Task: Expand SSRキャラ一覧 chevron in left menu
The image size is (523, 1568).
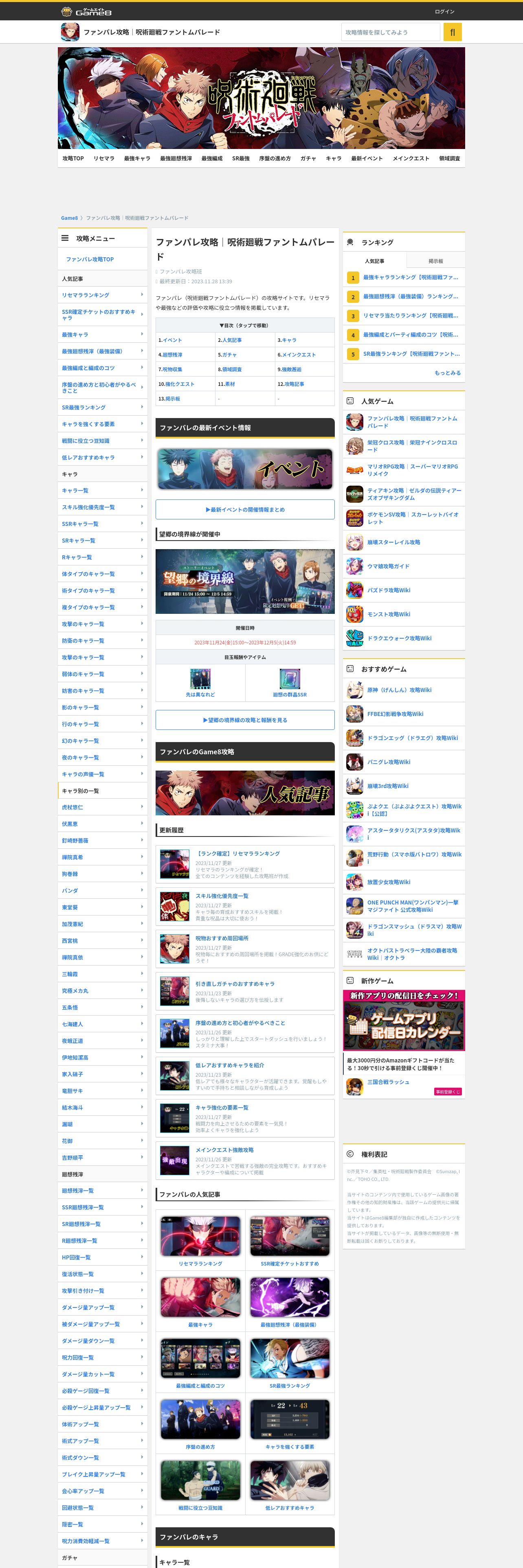Action: click(x=143, y=523)
